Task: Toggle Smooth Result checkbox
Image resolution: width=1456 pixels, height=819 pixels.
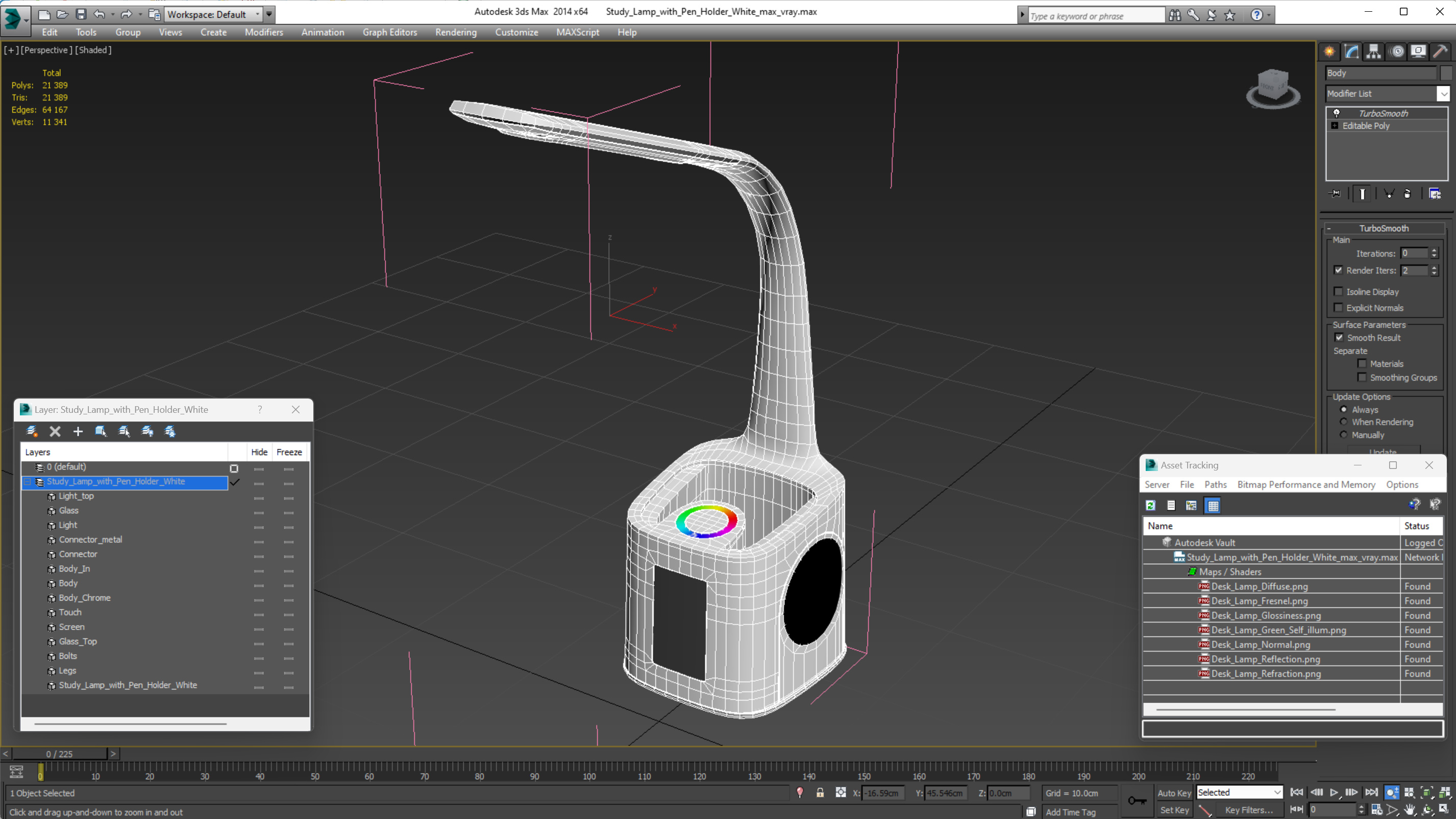Action: [x=1339, y=337]
